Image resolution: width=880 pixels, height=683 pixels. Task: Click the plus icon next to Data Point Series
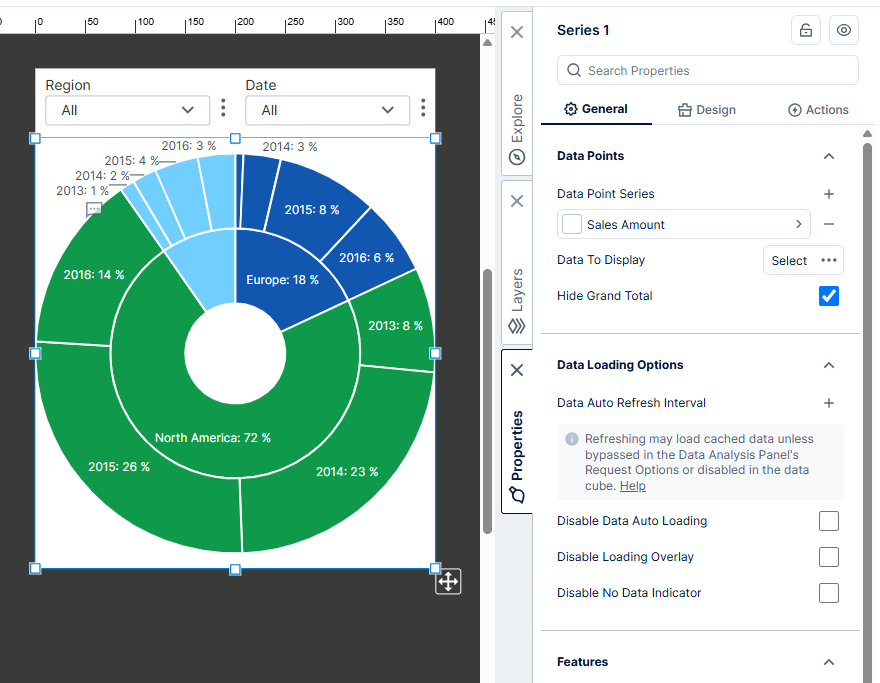click(x=828, y=194)
